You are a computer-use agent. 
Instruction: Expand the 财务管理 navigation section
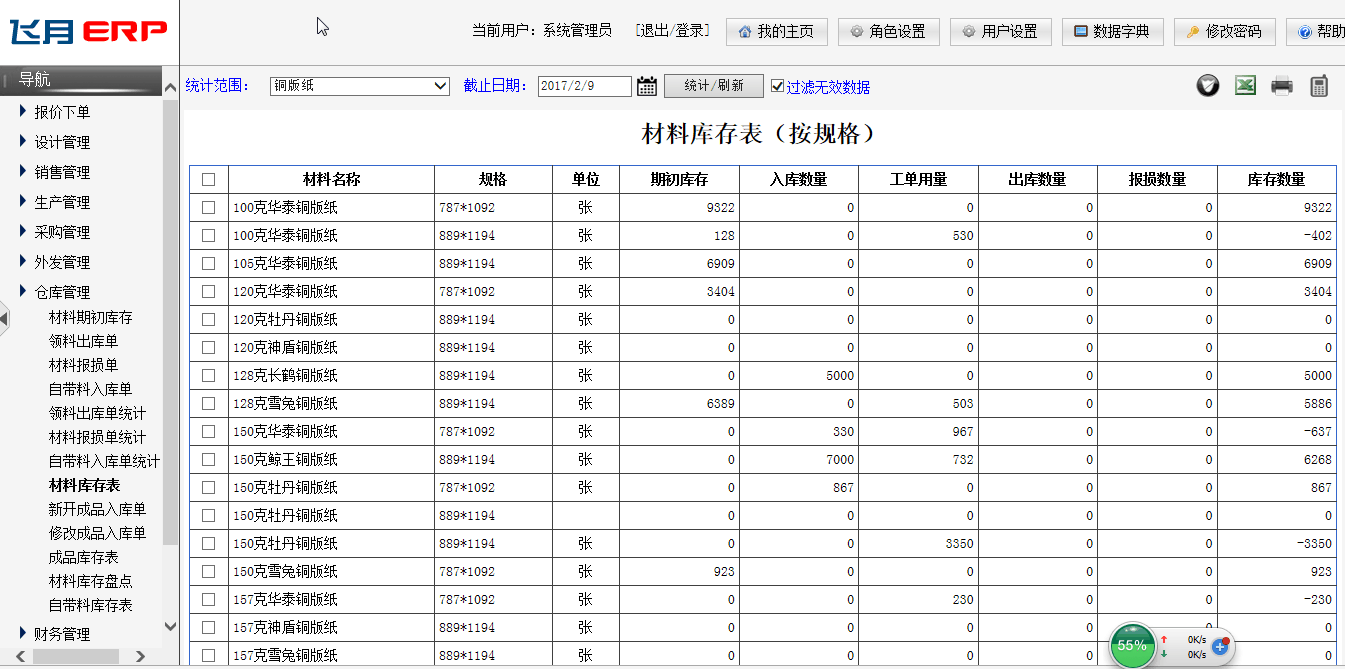pyautogui.click(x=62, y=634)
